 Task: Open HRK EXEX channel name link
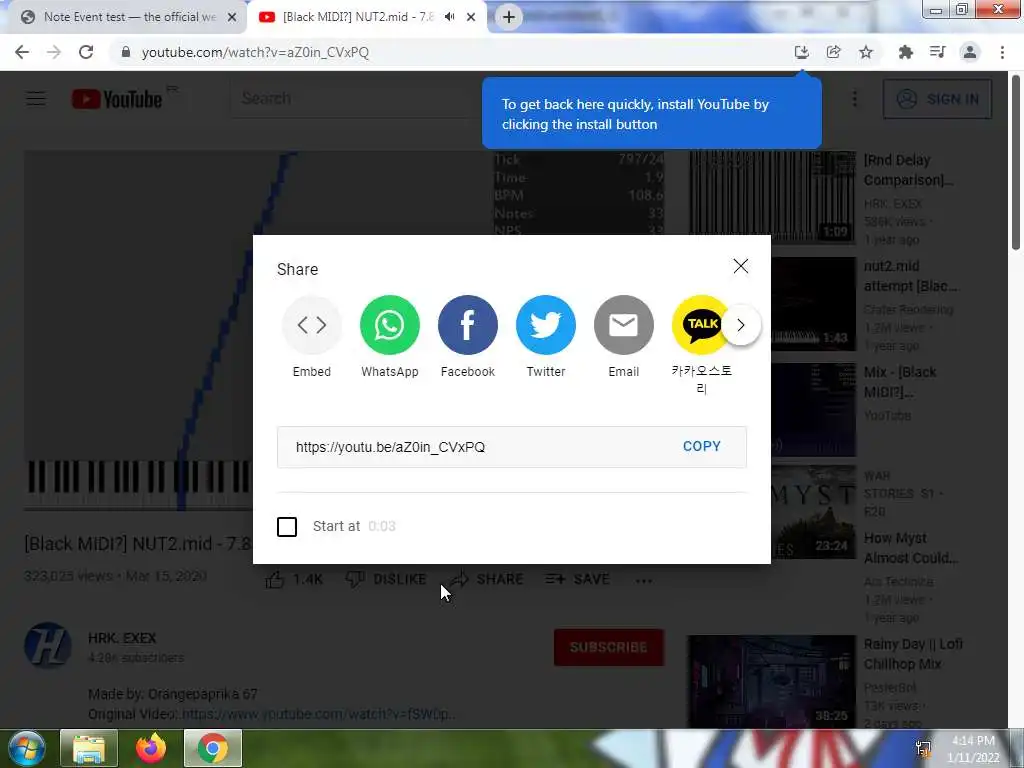click(122, 638)
